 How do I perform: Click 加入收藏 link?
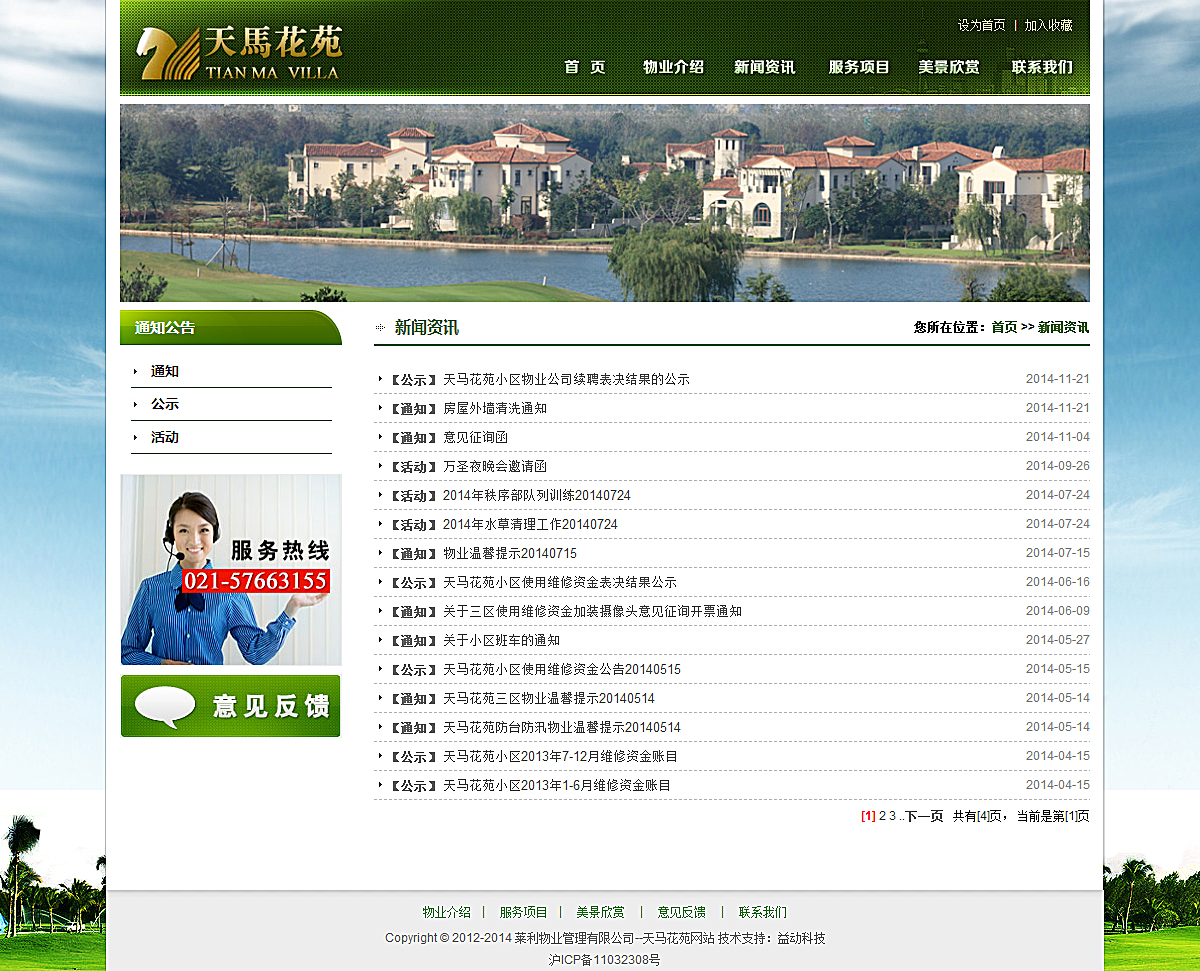(x=1048, y=25)
